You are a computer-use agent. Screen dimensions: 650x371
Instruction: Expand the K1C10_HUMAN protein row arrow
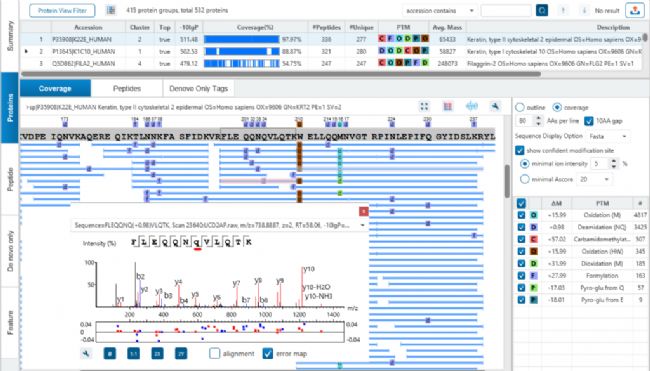(27, 51)
